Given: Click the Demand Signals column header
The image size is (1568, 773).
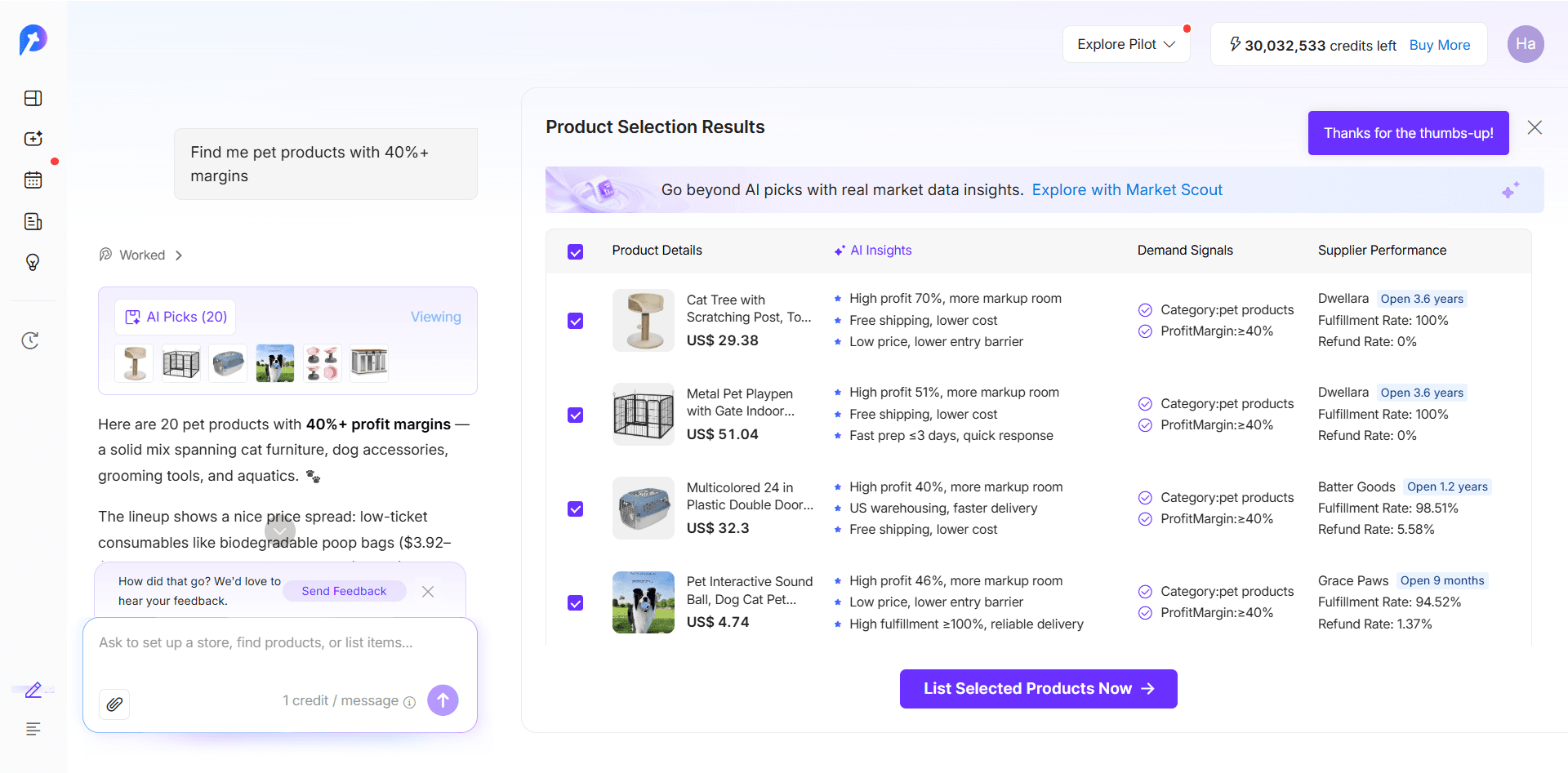Looking at the screenshot, I should tap(1185, 251).
